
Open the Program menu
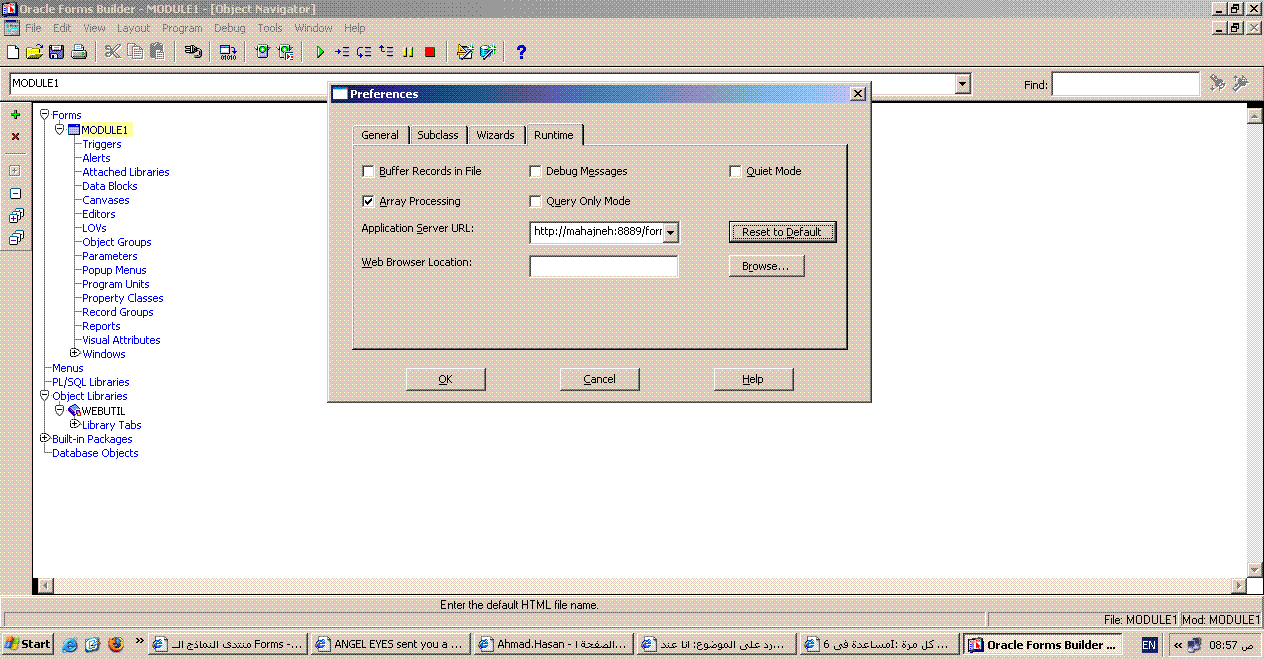(182, 28)
